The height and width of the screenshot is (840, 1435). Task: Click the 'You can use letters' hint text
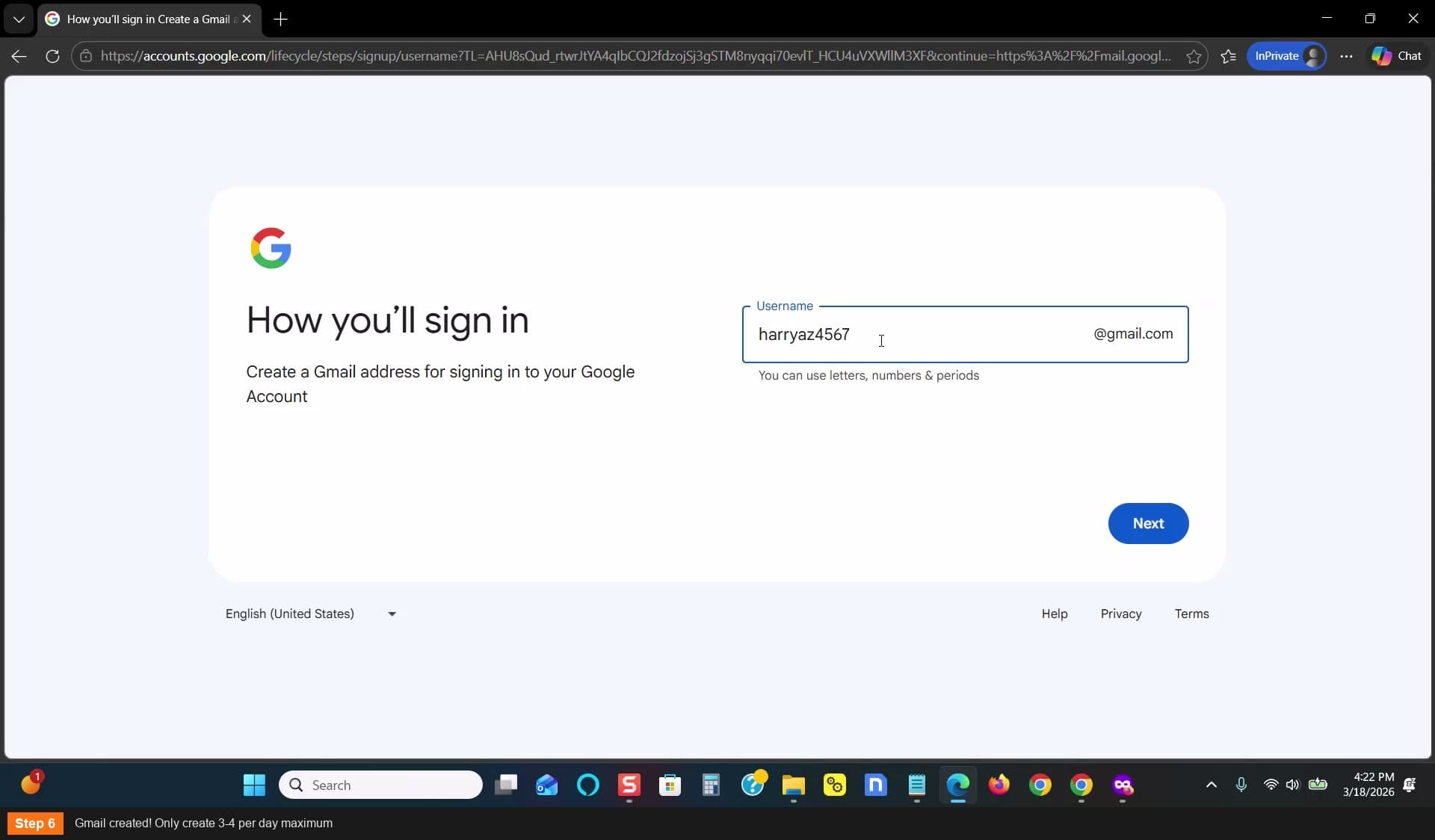(x=868, y=375)
